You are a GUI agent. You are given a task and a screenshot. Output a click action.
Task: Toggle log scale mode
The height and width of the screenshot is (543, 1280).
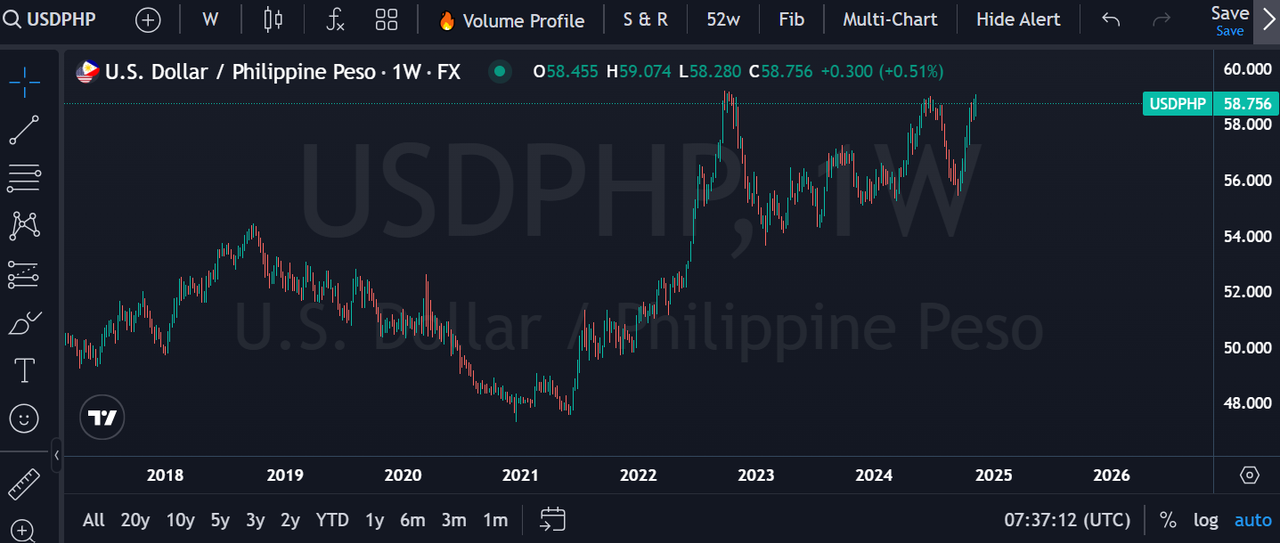point(1206,520)
